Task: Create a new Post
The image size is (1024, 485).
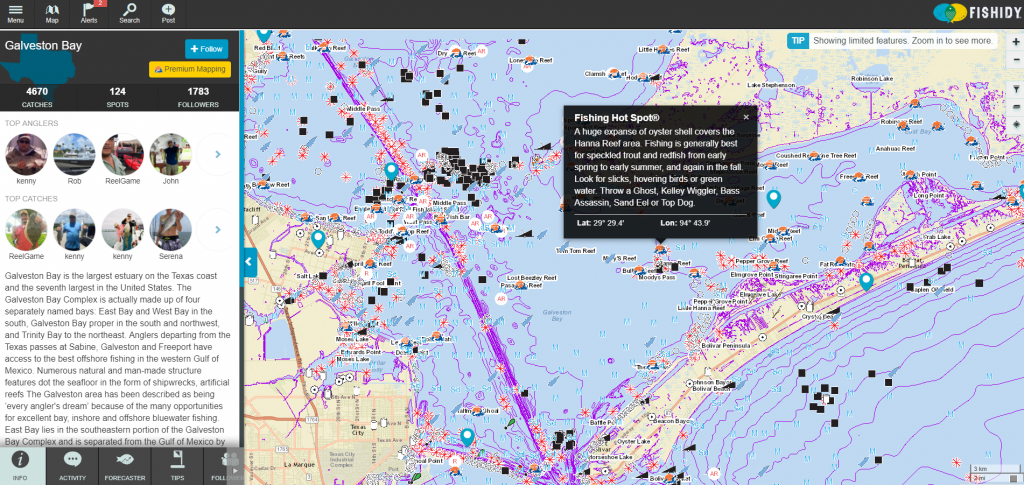Action: click(168, 13)
